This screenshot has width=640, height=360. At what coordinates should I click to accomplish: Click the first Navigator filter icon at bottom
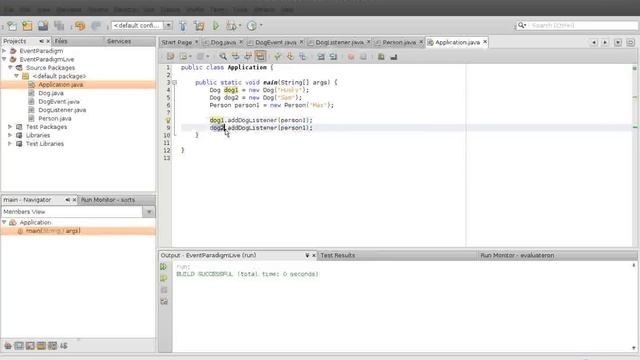8,346
